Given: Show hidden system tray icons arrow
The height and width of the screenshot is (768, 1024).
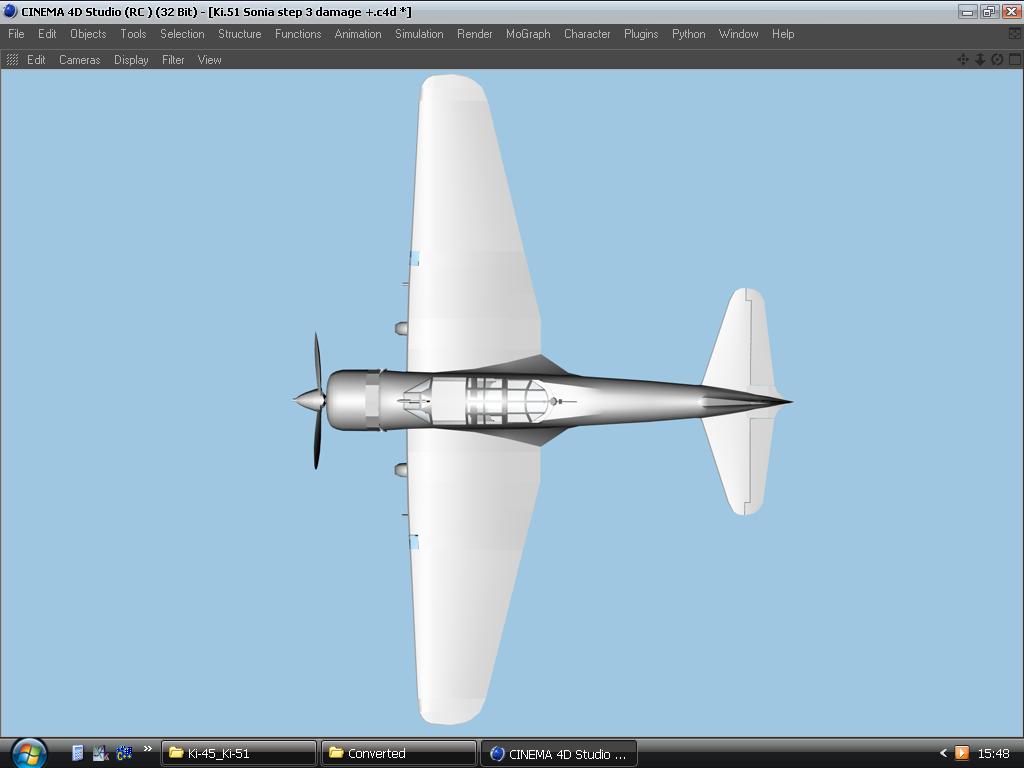Looking at the screenshot, I should pyautogui.click(x=942, y=753).
